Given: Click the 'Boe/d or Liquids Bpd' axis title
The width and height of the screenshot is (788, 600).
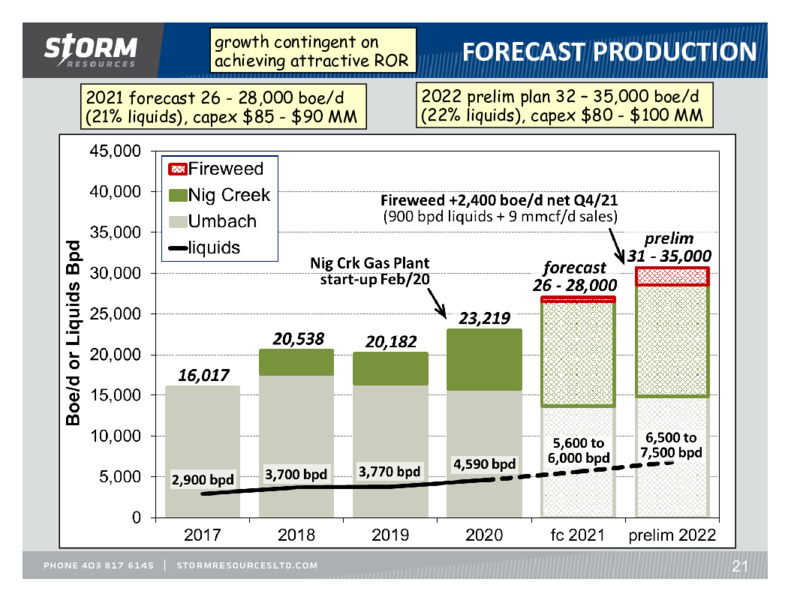Looking at the screenshot, I should [x=73, y=333].
